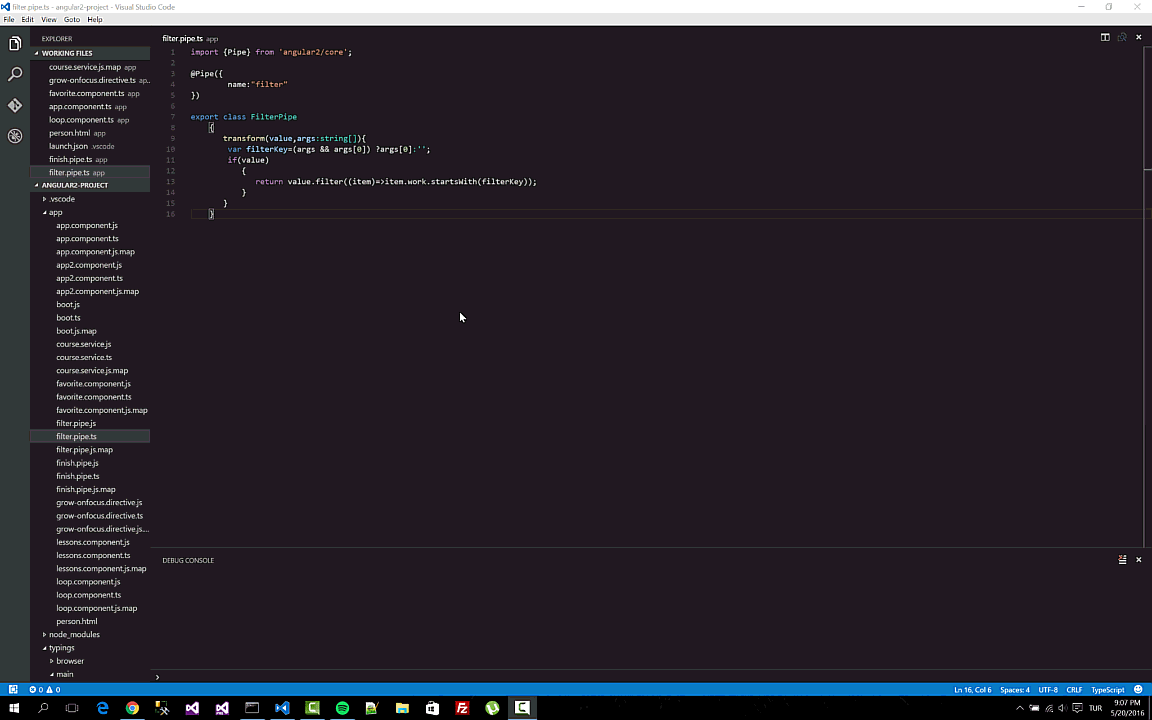Open the Debug view in the activity bar
This screenshot has width=1152, height=720.
[x=14, y=137]
